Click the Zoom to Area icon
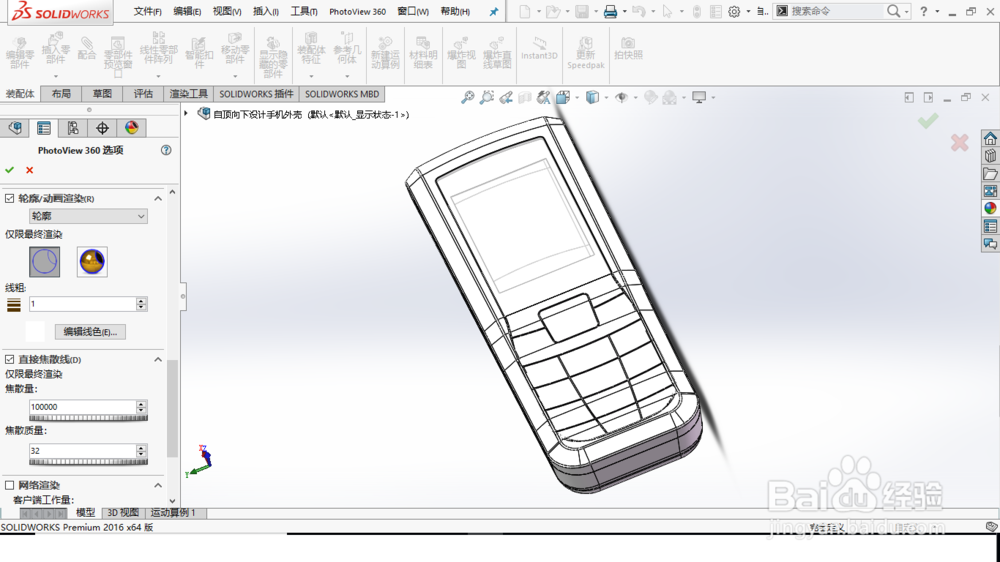The height and width of the screenshot is (562, 1000). [x=487, y=97]
